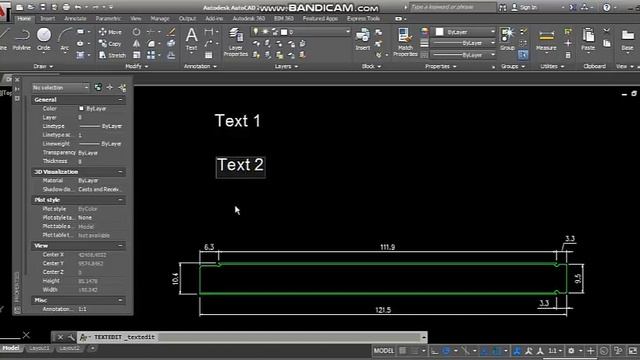Viewport: 640px width, 360px height.
Task: Collapse the View section in Properties palette
Action: pyautogui.click(x=120, y=246)
